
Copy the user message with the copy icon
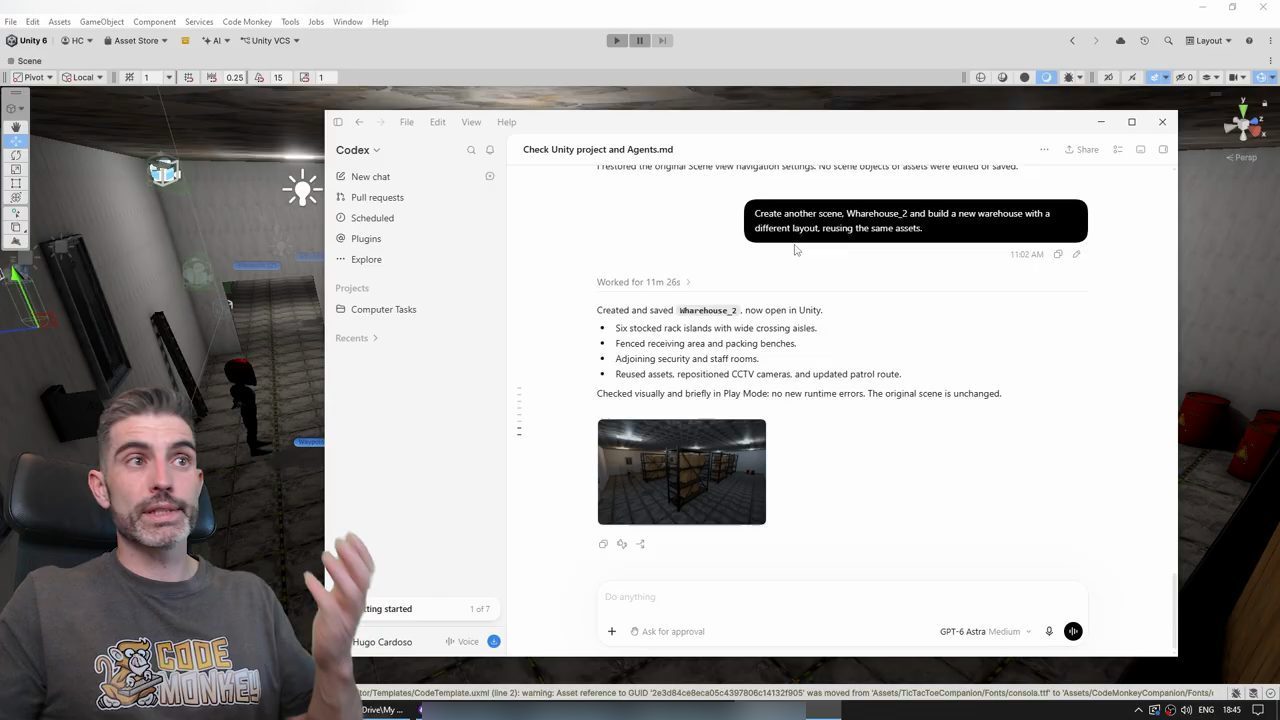[1058, 254]
